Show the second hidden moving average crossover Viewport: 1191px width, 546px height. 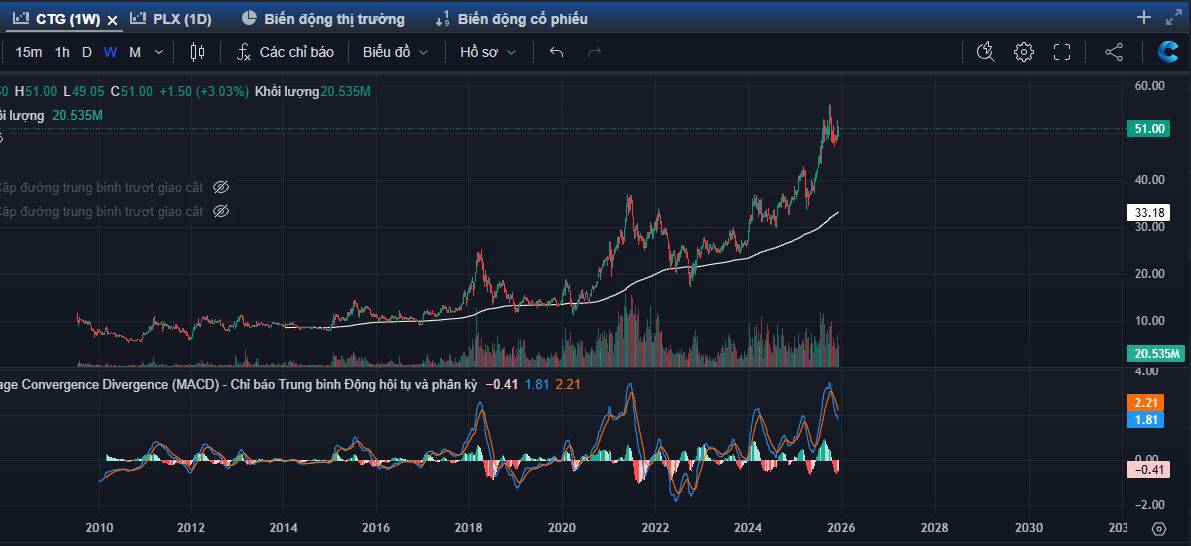click(222, 211)
